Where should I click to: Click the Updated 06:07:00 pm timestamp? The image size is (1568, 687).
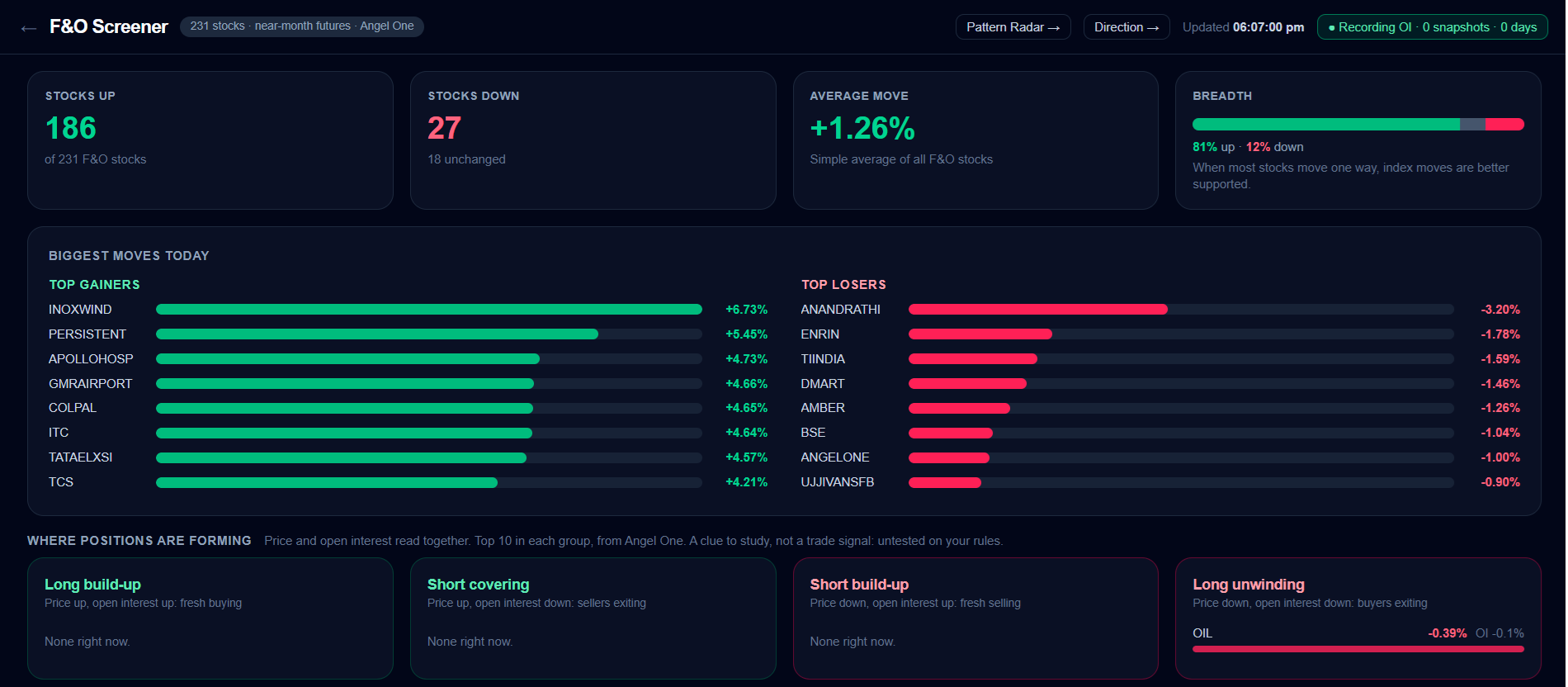point(1243,27)
